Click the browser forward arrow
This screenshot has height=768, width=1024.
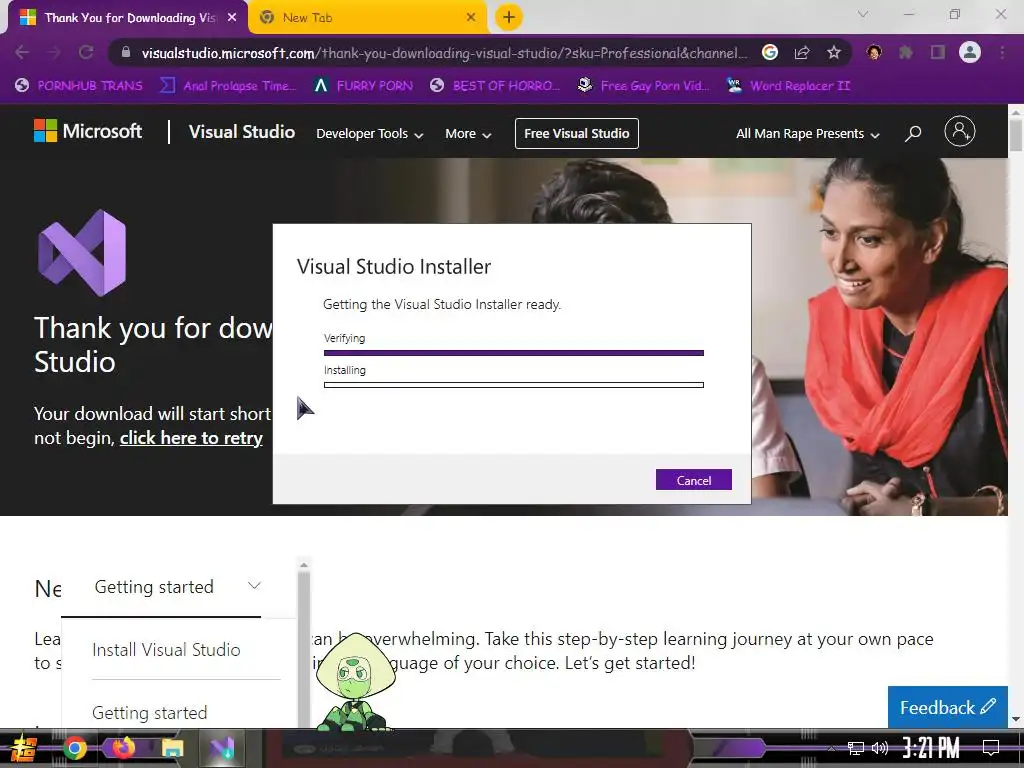pyautogui.click(x=54, y=52)
